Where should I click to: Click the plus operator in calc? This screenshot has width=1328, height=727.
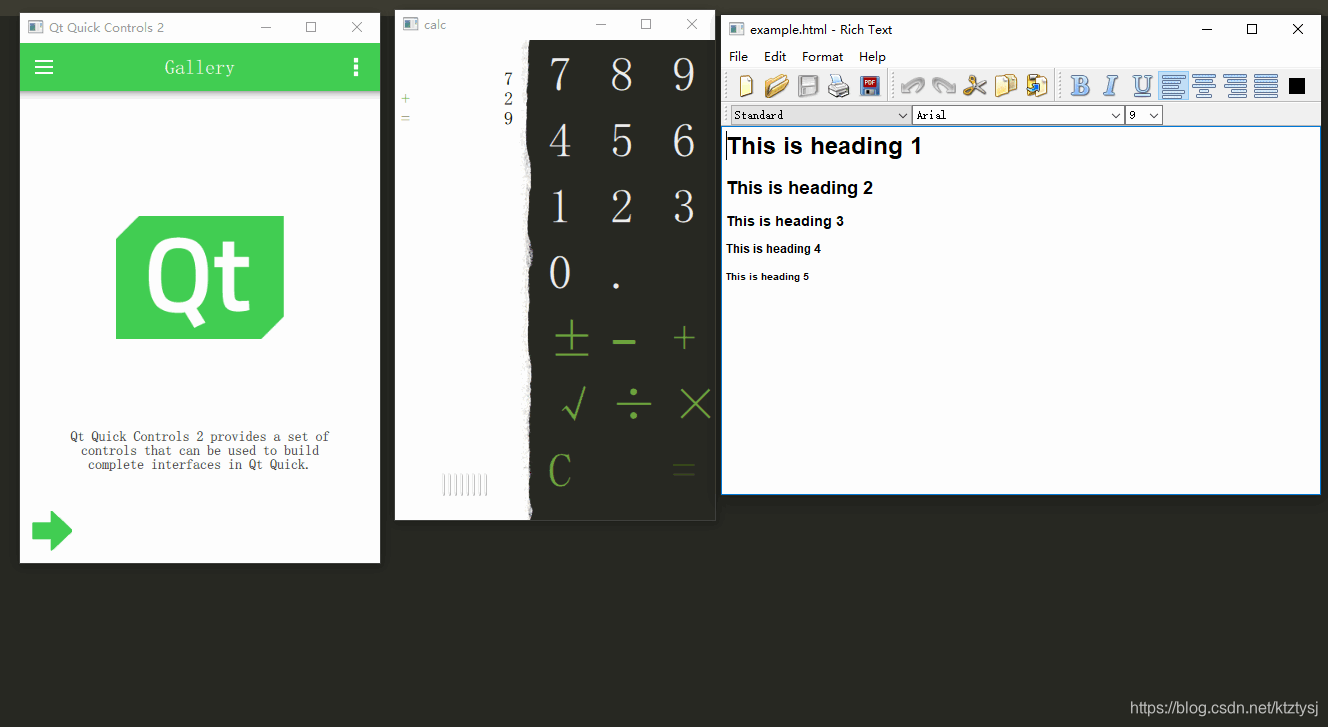[x=684, y=339]
